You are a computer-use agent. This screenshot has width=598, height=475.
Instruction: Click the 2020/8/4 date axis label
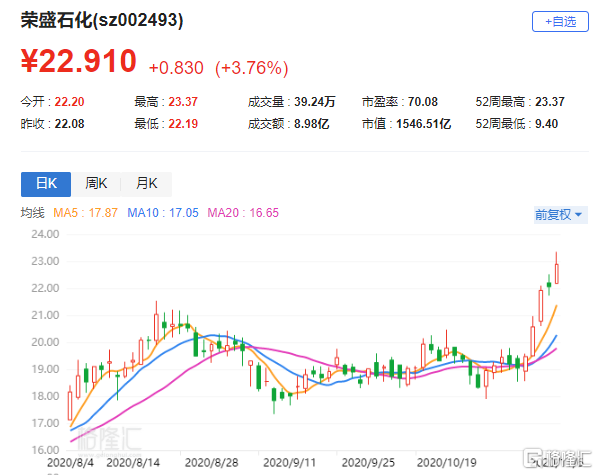tap(70, 463)
